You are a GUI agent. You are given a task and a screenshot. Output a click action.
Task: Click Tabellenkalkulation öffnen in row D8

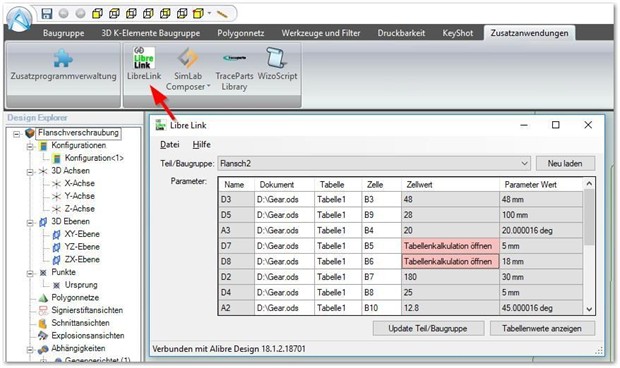click(x=450, y=261)
